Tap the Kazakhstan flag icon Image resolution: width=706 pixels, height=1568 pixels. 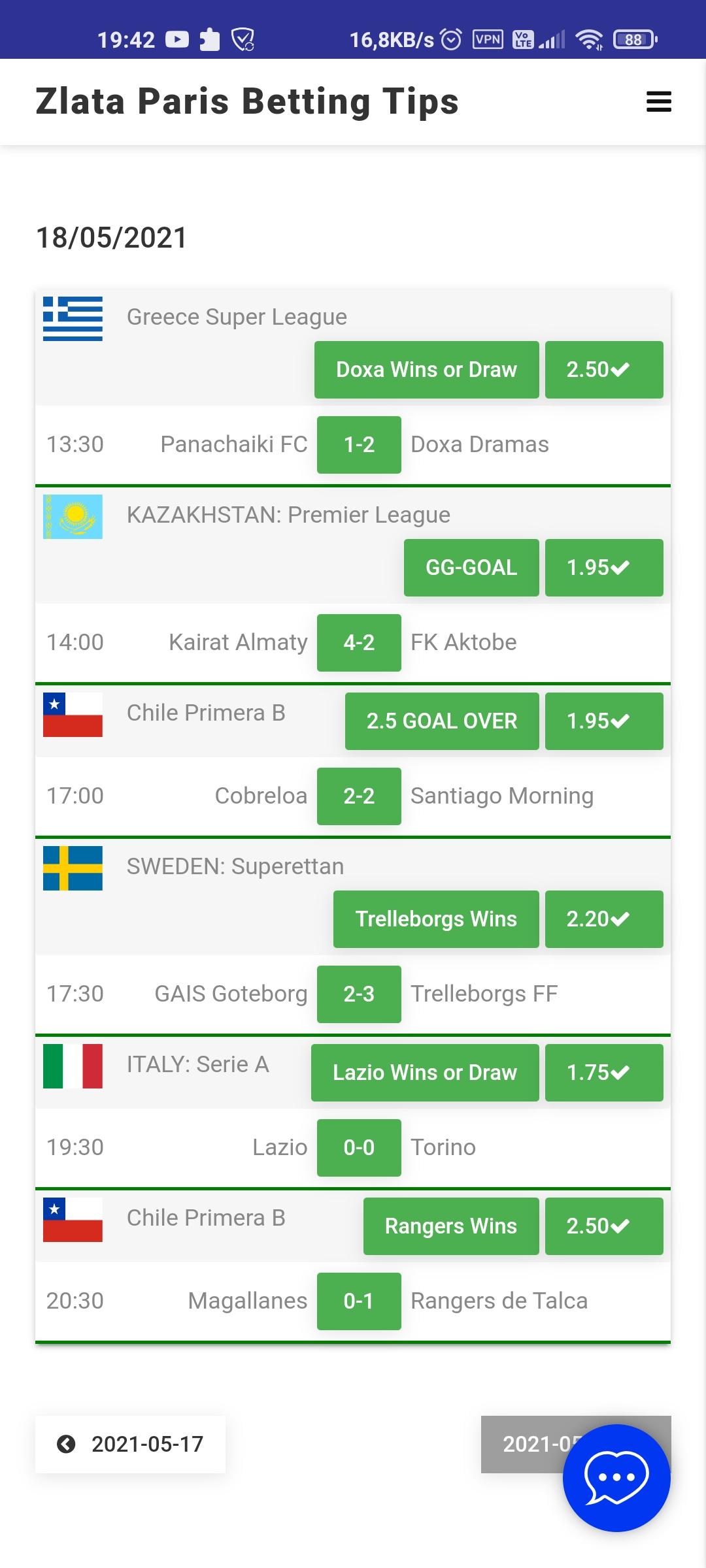(73, 517)
